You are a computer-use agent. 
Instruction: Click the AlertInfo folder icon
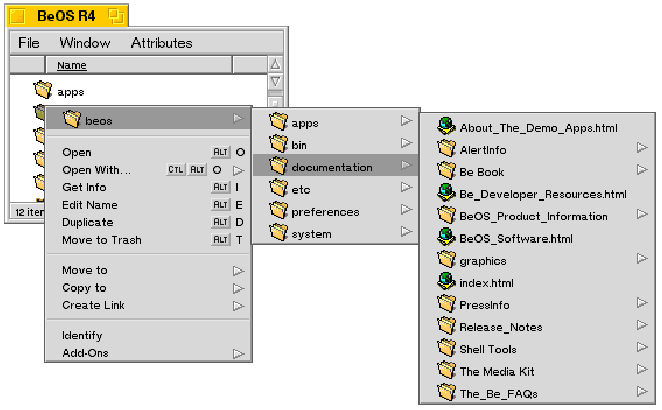click(446, 149)
